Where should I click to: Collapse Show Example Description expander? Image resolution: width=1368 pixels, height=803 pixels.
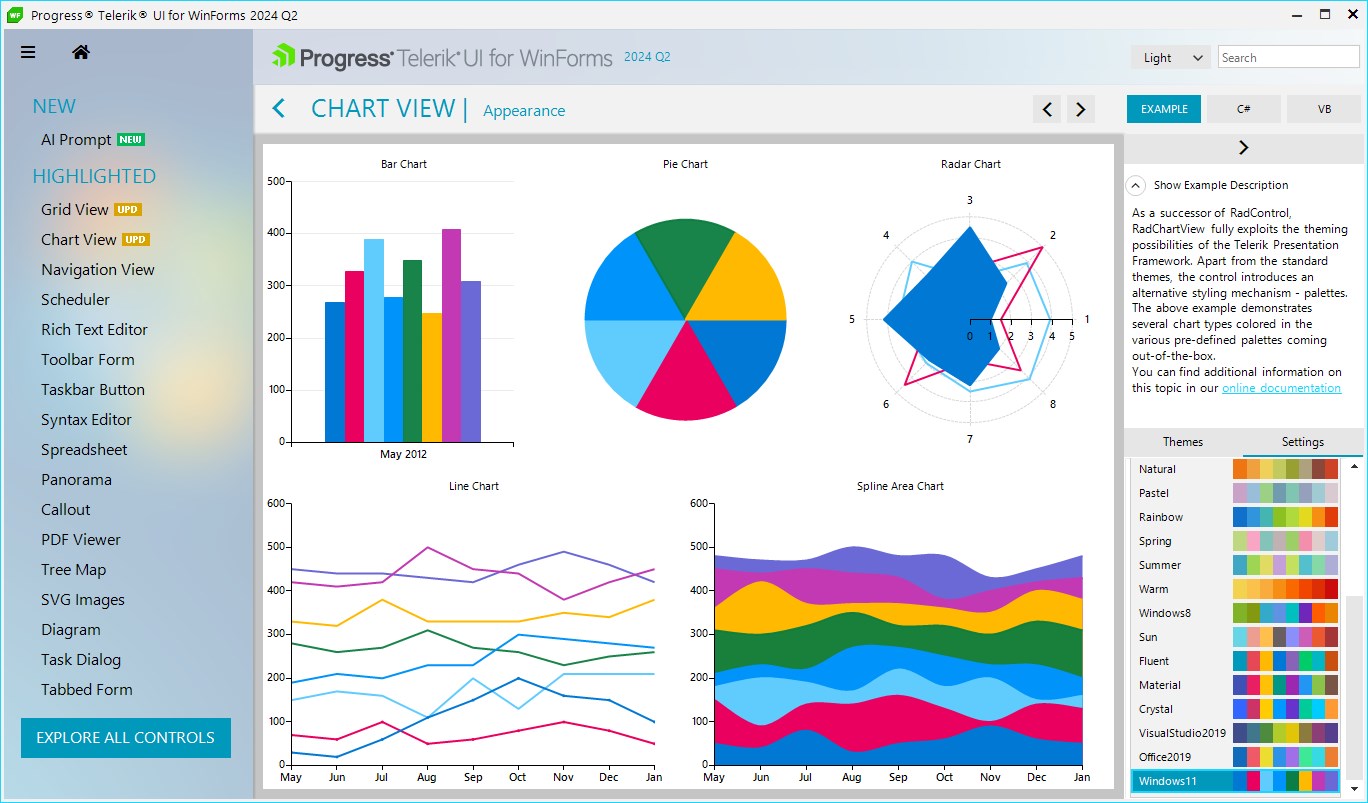click(x=1135, y=185)
